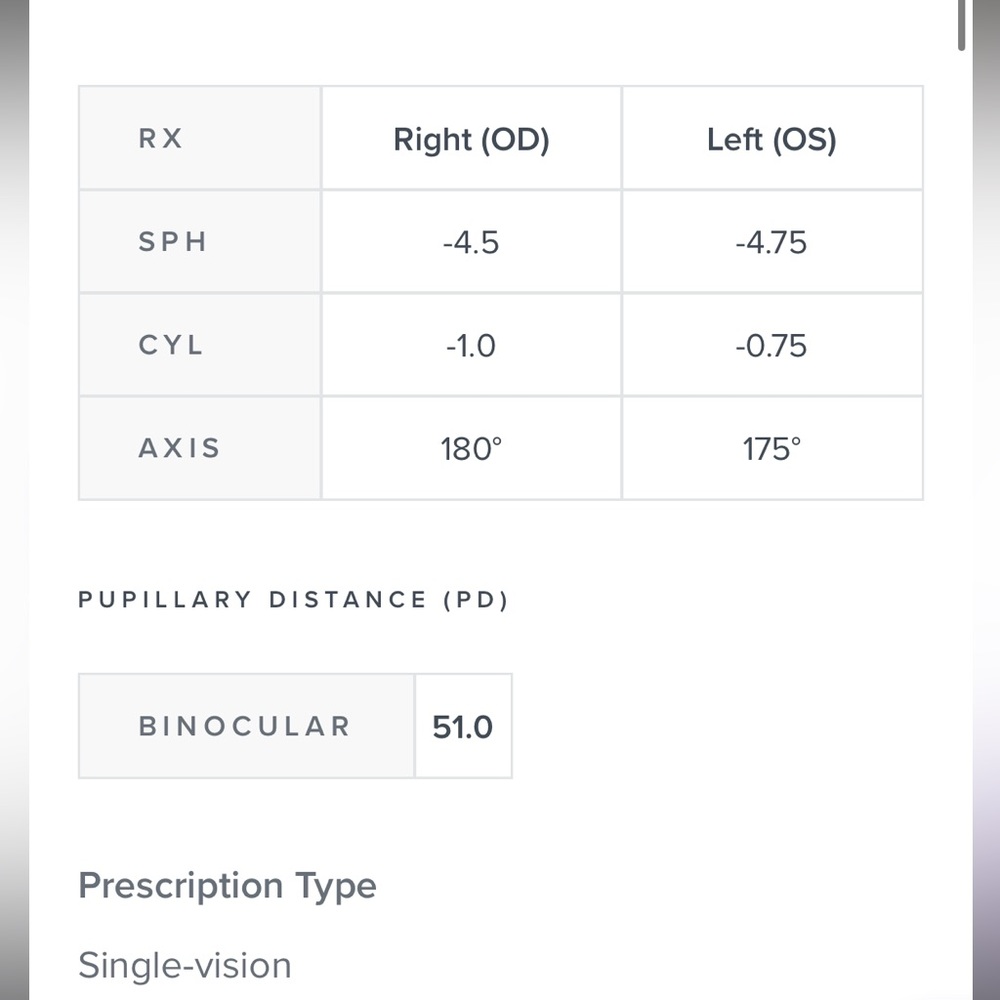1000x1000 pixels.
Task: Select the SPH row label
Action: click(200, 242)
